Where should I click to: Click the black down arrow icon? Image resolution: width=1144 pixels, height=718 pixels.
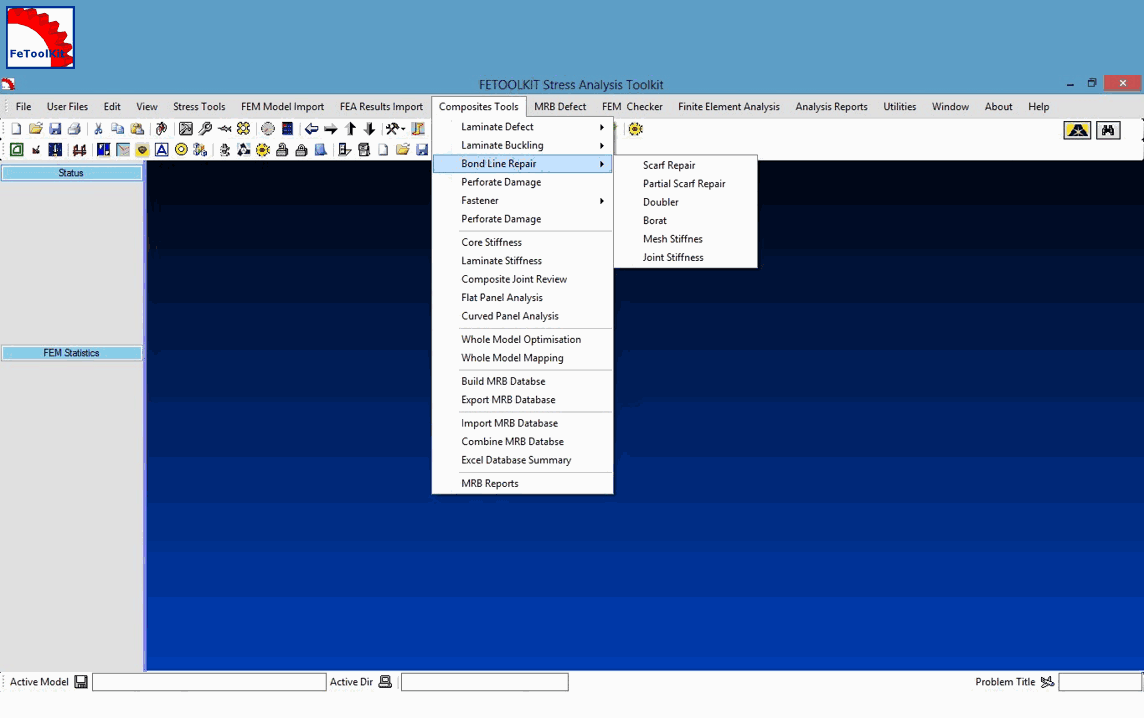pos(370,129)
